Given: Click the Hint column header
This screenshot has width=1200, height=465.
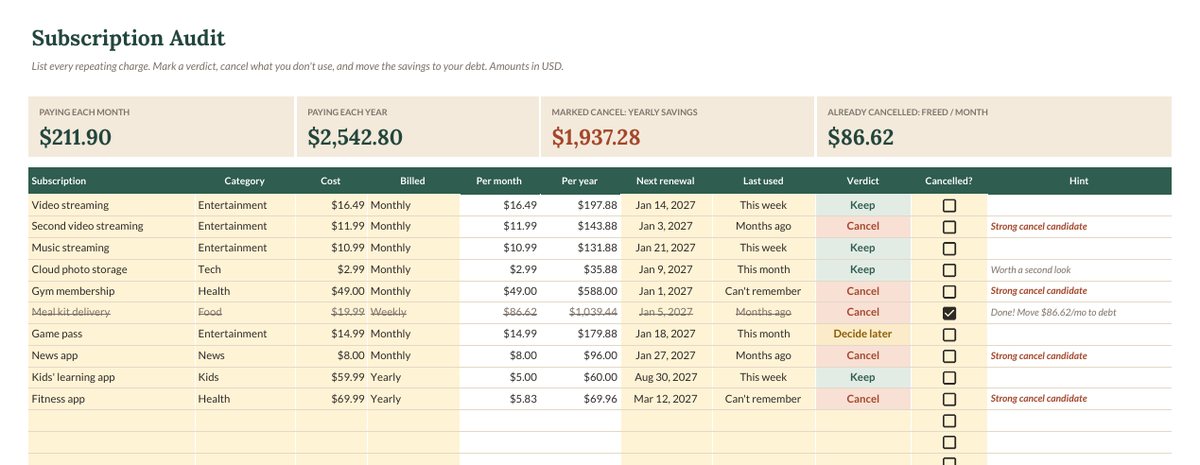Looking at the screenshot, I should [1078, 181].
